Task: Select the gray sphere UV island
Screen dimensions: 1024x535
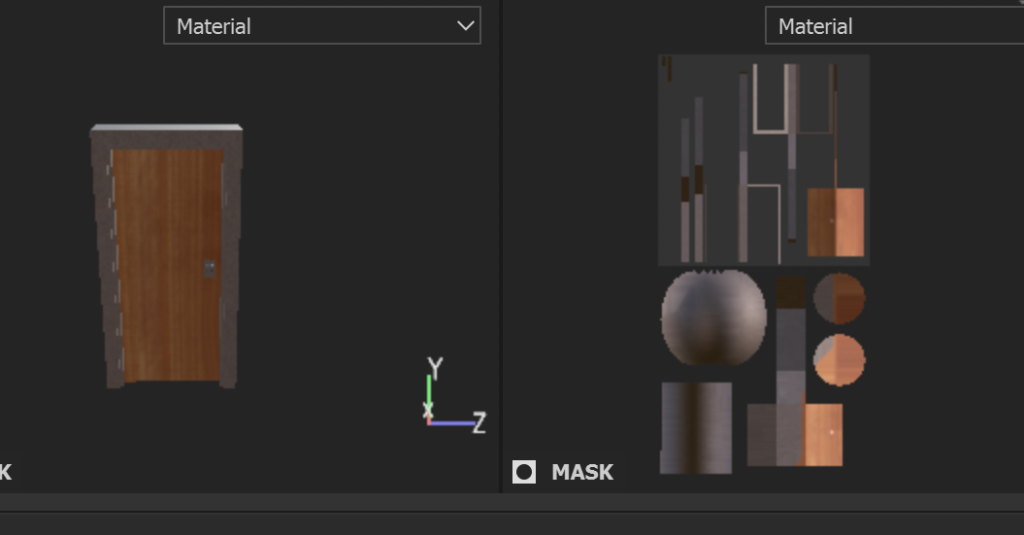Action: pyautogui.click(x=713, y=317)
